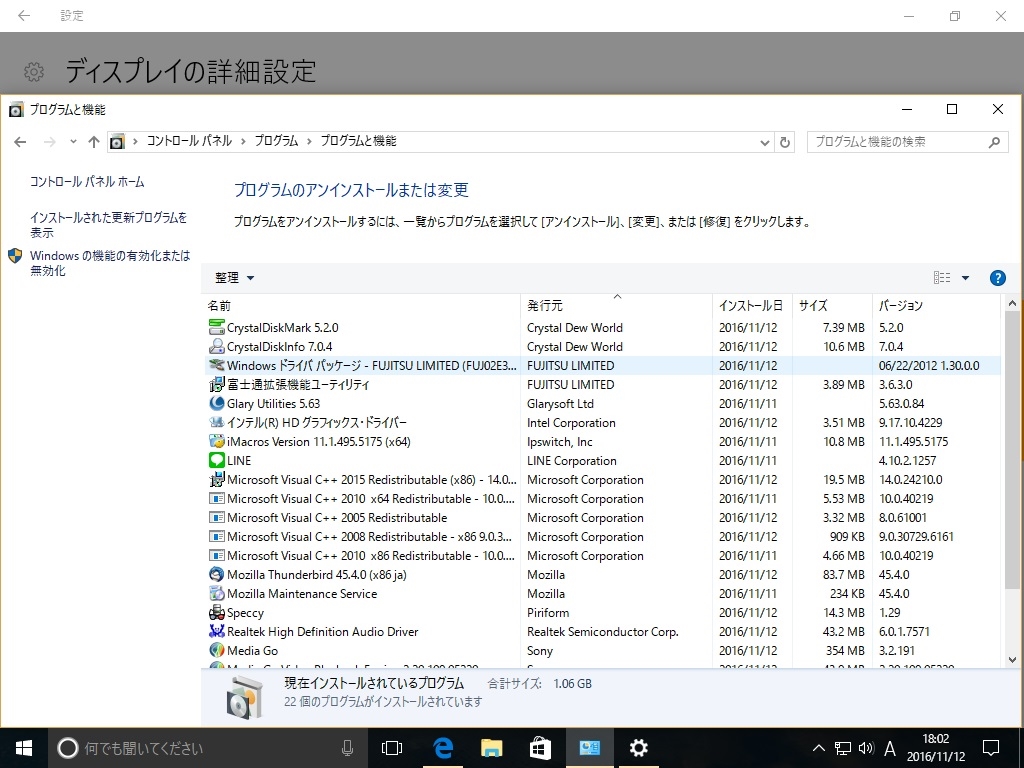Sort by the 発行元 column header
The image size is (1024, 768).
point(545,305)
